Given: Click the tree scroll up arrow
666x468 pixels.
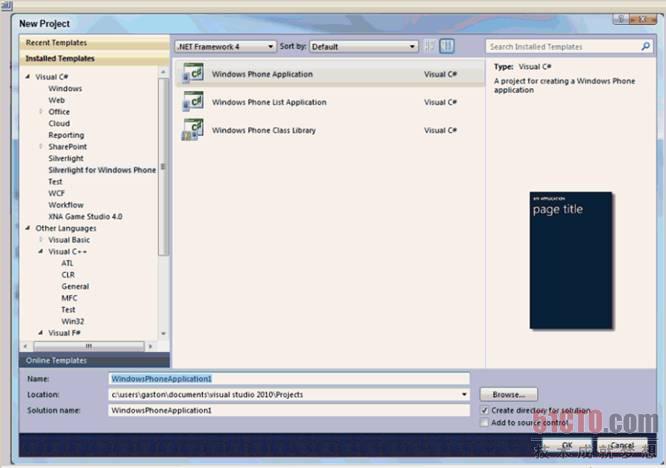Looking at the screenshot, I should (163, 73).
